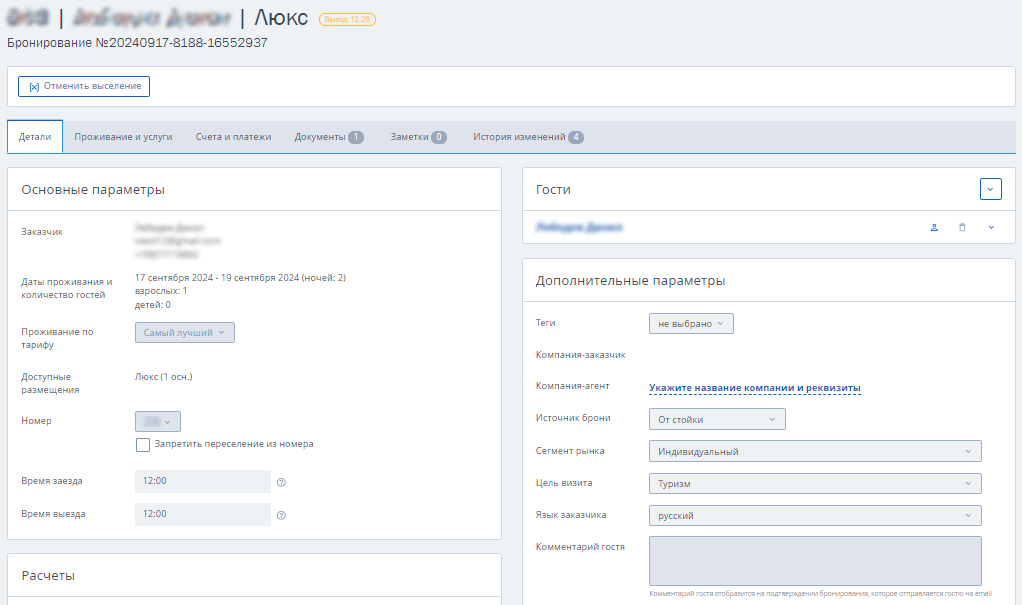Screen dimensions: 1022x605
Task: Switch to Счета и платежи tab
Action: coord(233,137)
